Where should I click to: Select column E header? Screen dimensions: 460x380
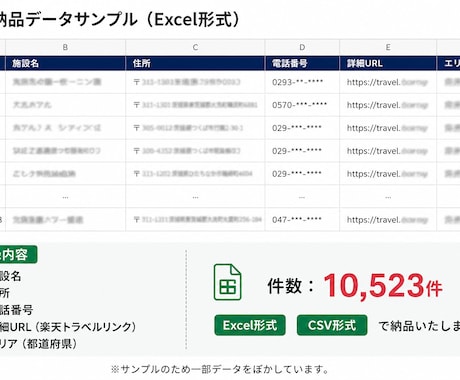click(388, 47)
